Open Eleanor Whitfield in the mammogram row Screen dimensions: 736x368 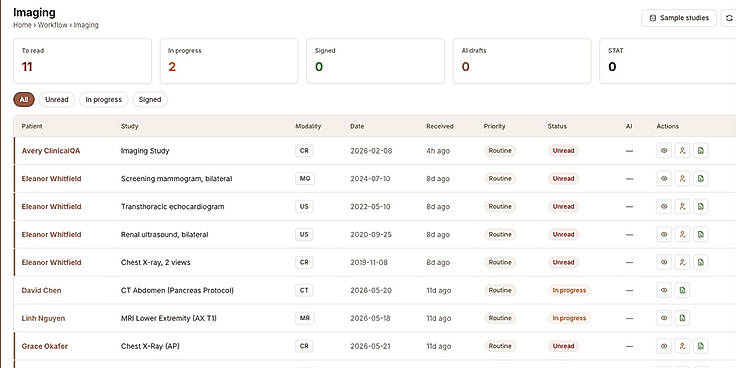point(51,178)
